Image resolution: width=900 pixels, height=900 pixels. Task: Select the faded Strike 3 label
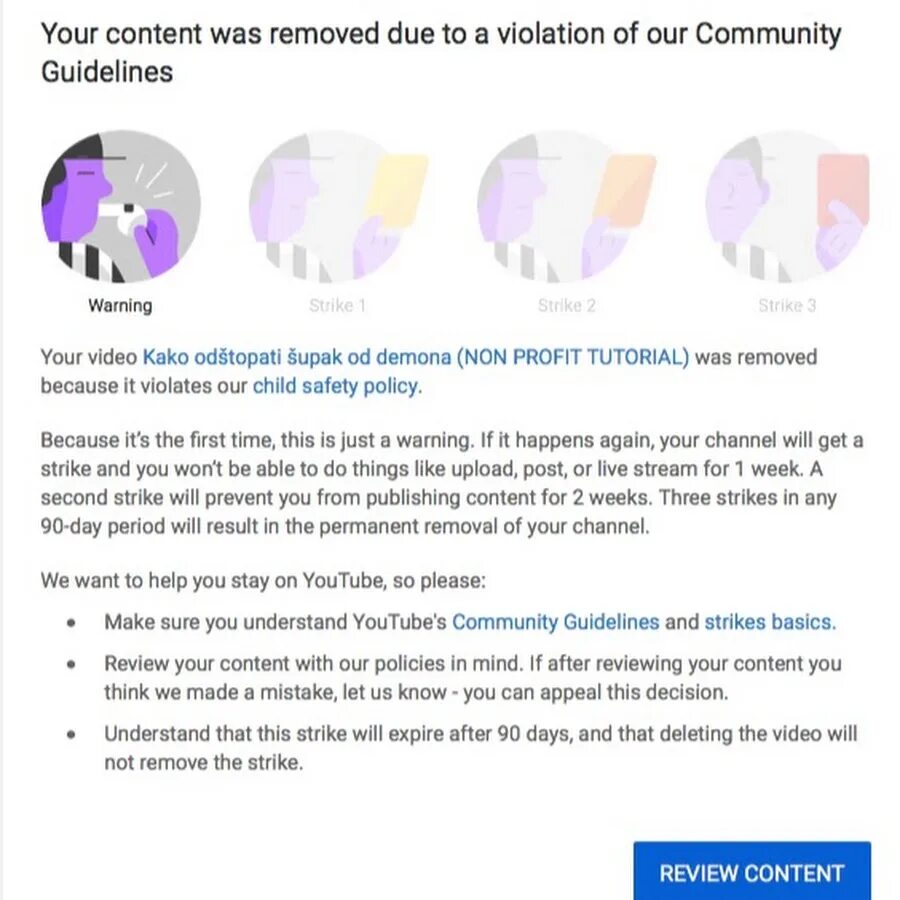click(x=787, y=305)
